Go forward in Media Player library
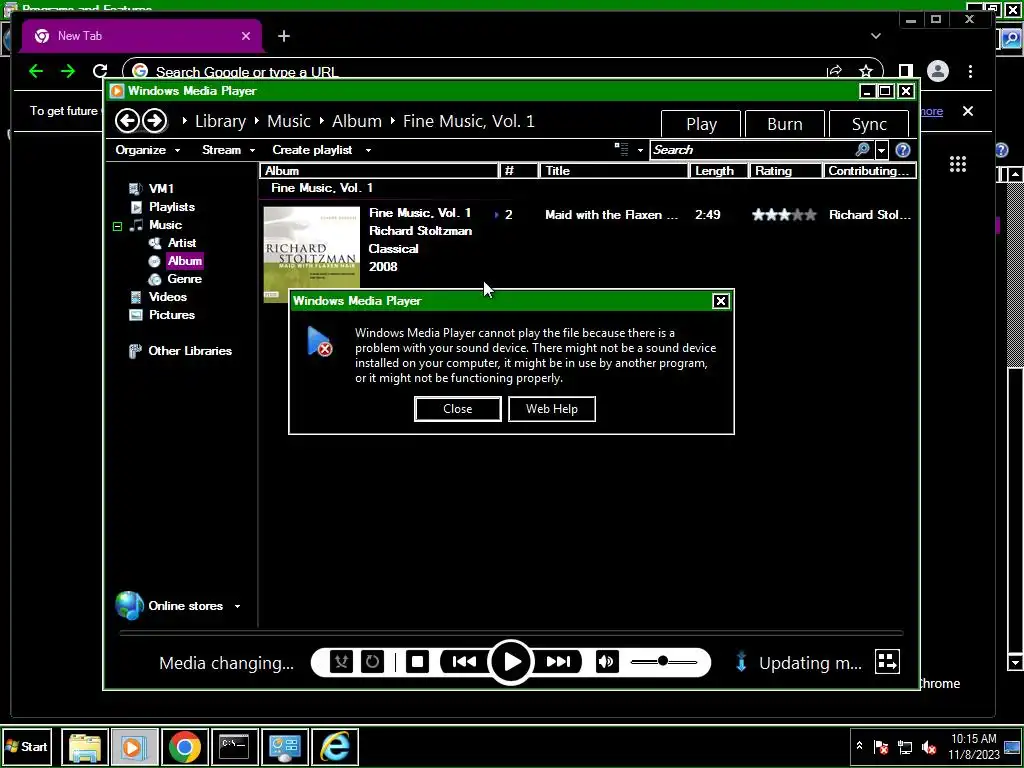The image size is (1024, 768). pos(155,121)
